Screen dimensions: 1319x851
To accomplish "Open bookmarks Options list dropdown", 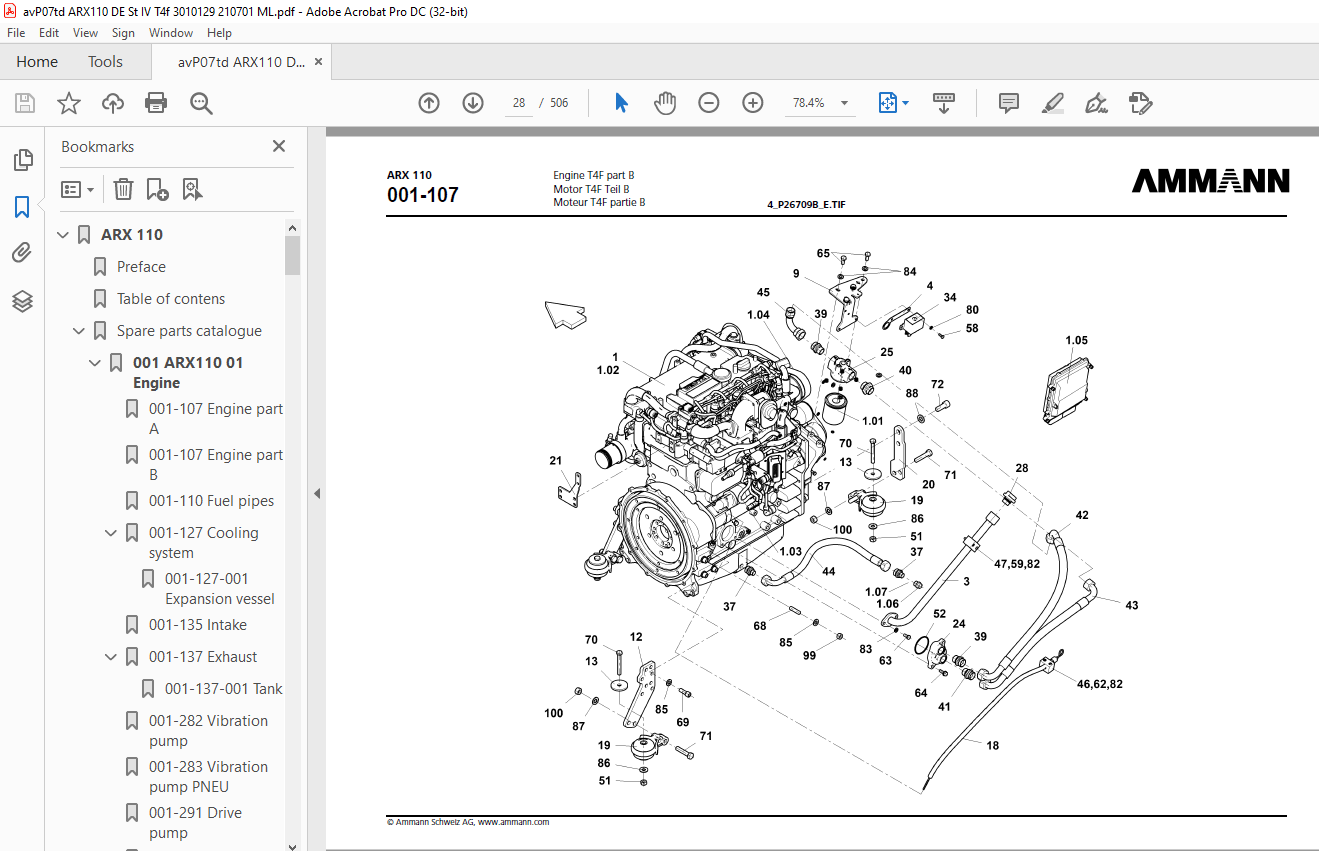I will click(x=78, y=189).
